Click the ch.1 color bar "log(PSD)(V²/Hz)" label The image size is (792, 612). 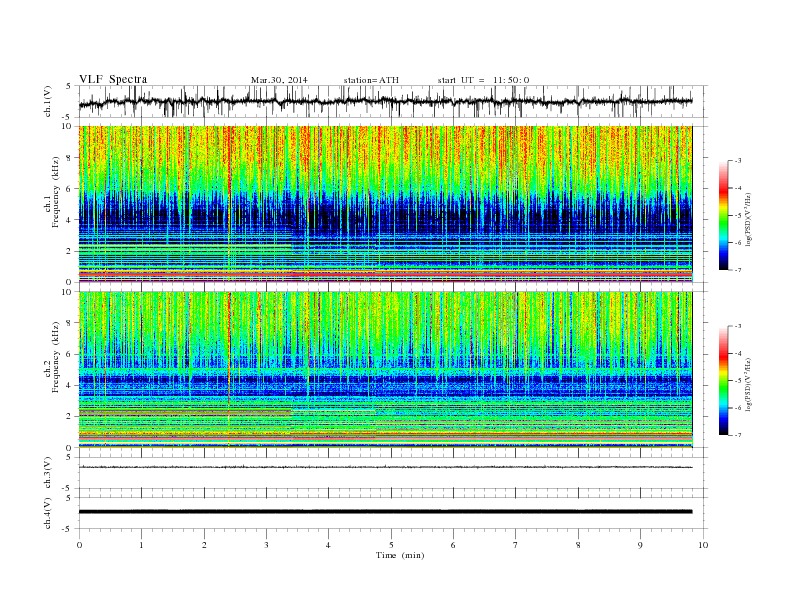point(749,218)
